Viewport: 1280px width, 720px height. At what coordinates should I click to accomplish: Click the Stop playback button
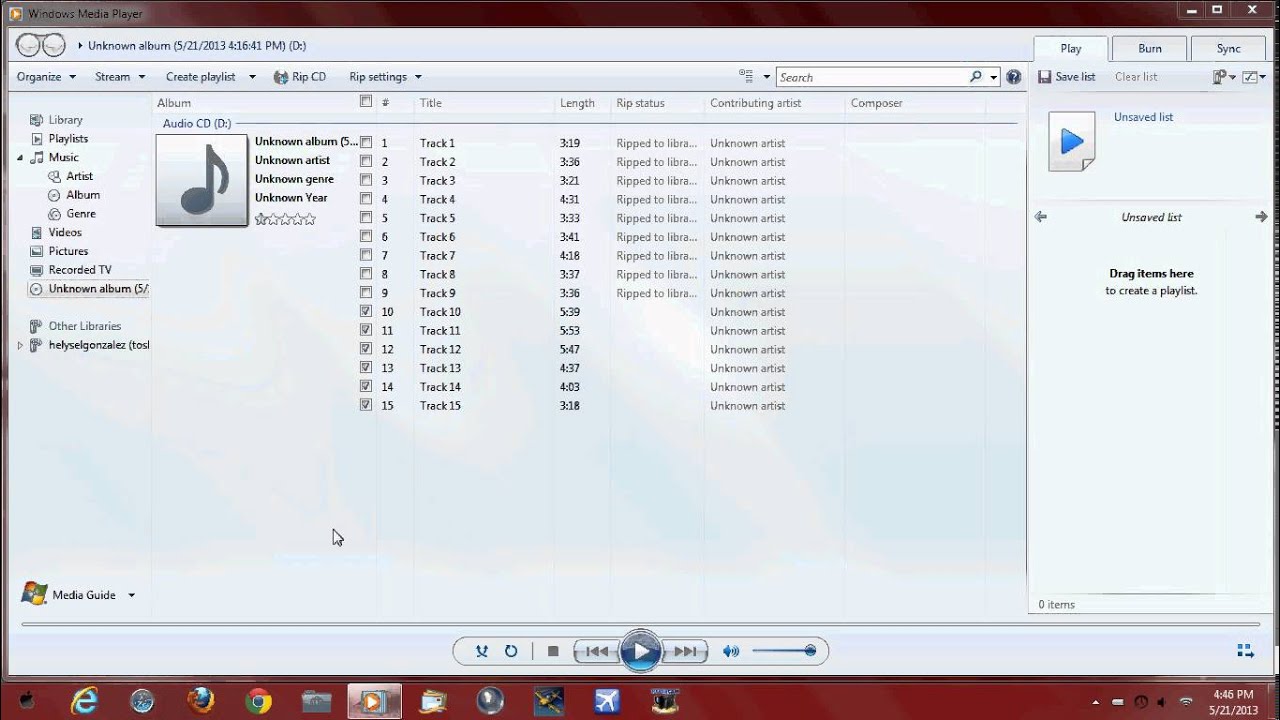coord(553,651)
